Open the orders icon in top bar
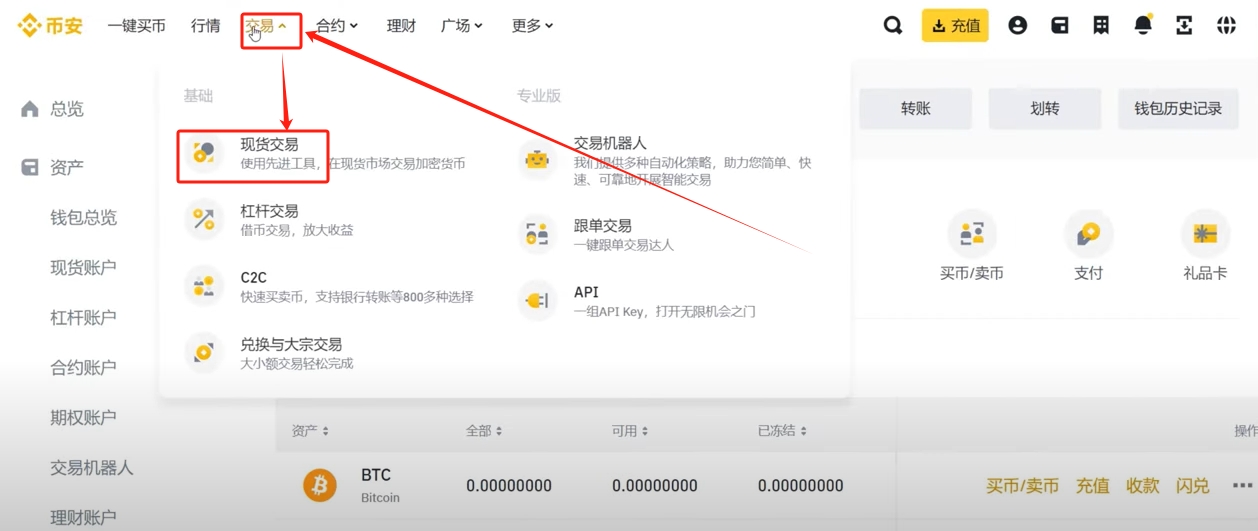Viewport: 1258px width, 531px height. (1101, 26)
